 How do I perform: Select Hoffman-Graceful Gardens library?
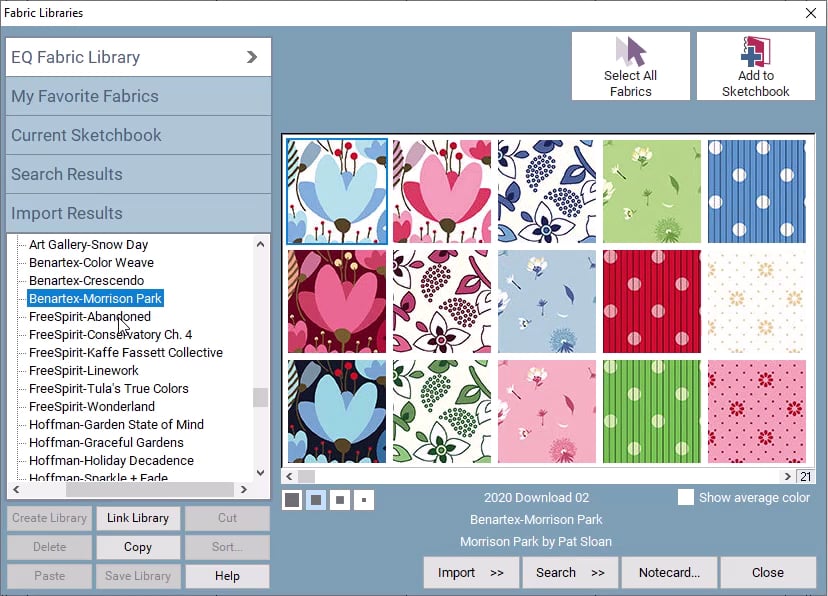coord(106,442)
